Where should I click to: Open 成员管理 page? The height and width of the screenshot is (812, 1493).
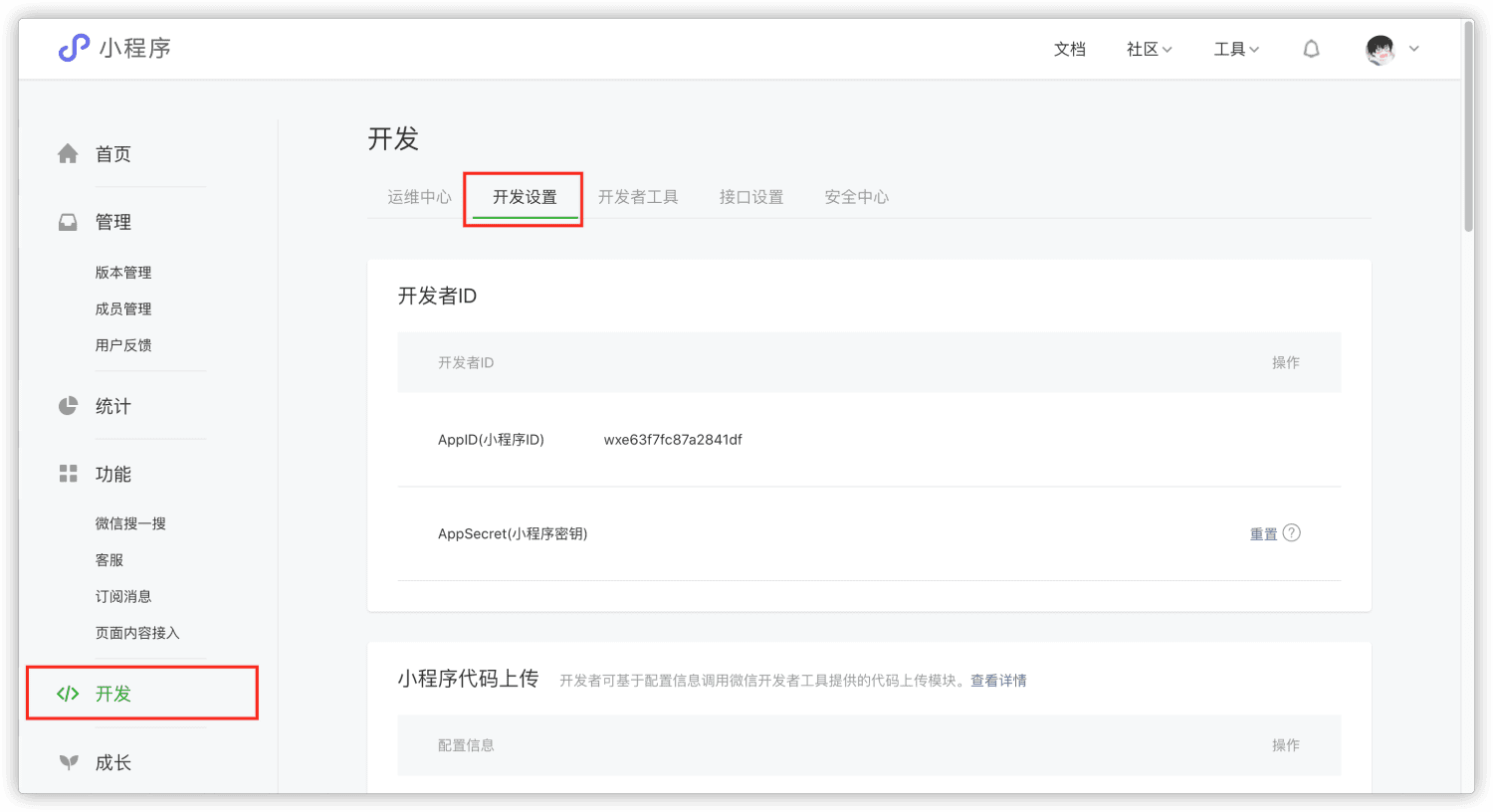coord(123,309)
